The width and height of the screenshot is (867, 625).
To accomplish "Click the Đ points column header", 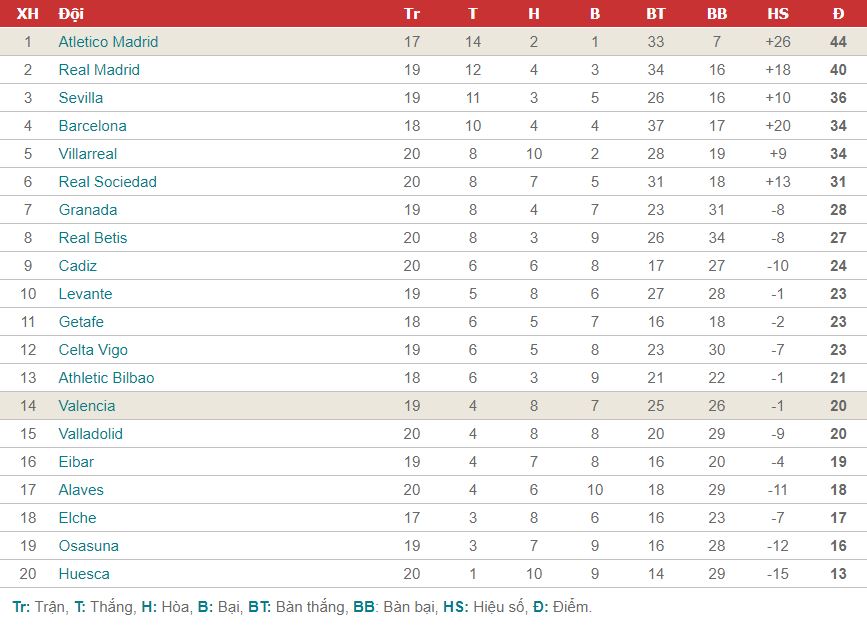I will (838, 13).
